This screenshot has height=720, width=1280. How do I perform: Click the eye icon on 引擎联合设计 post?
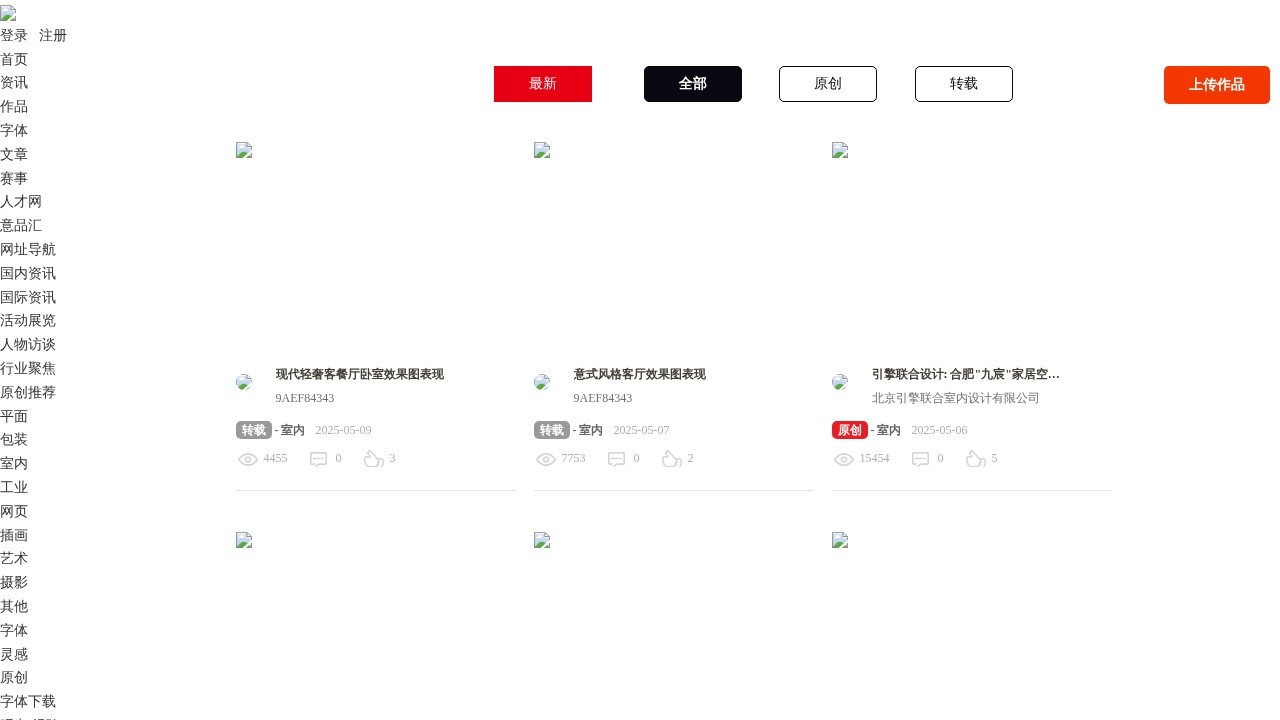844,459
